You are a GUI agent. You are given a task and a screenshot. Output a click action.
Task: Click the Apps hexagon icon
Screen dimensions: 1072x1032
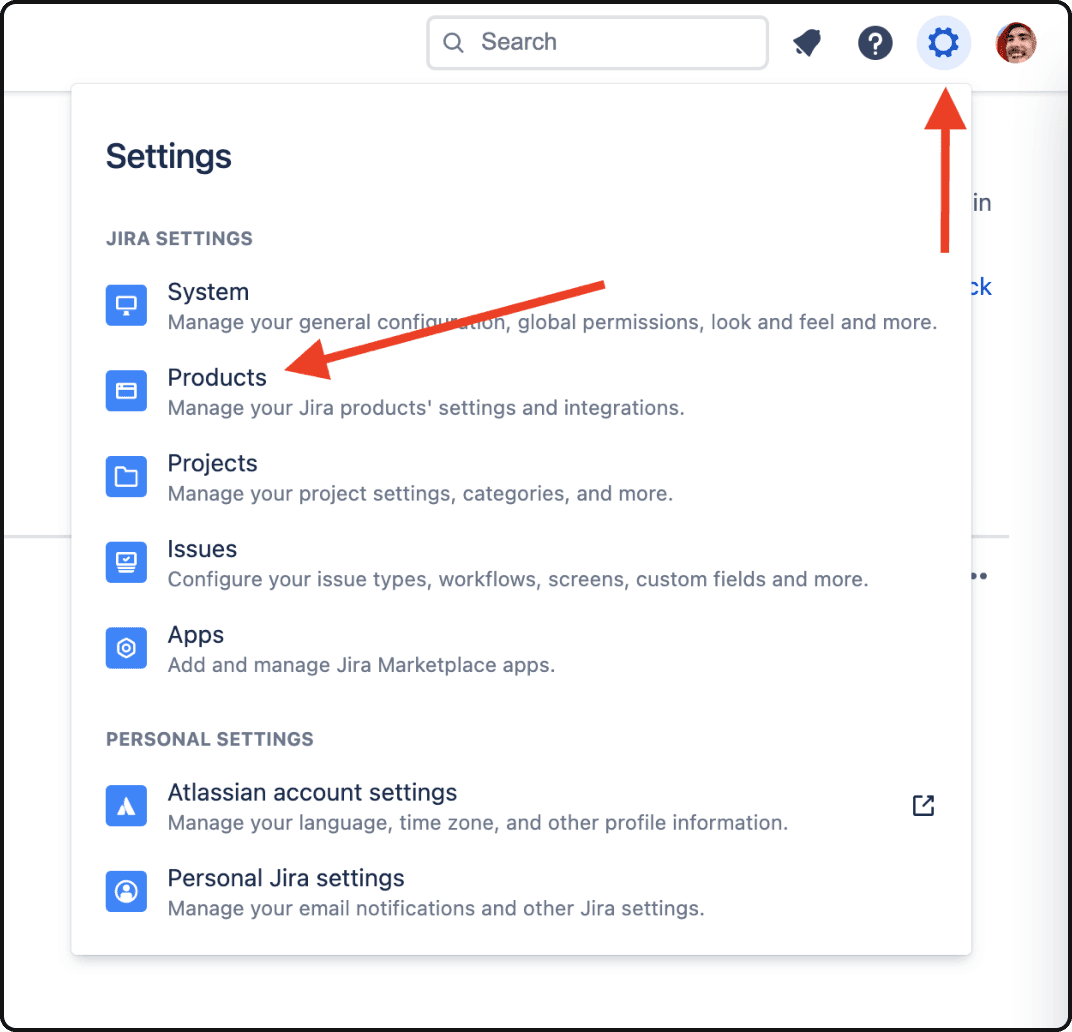point(126,648)
